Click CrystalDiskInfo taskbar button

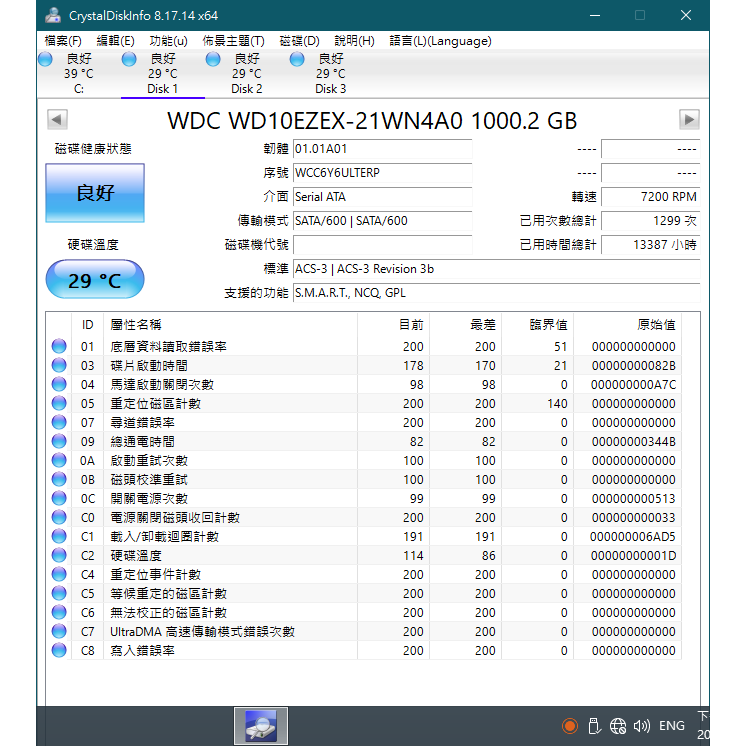(x=261, y=726)
